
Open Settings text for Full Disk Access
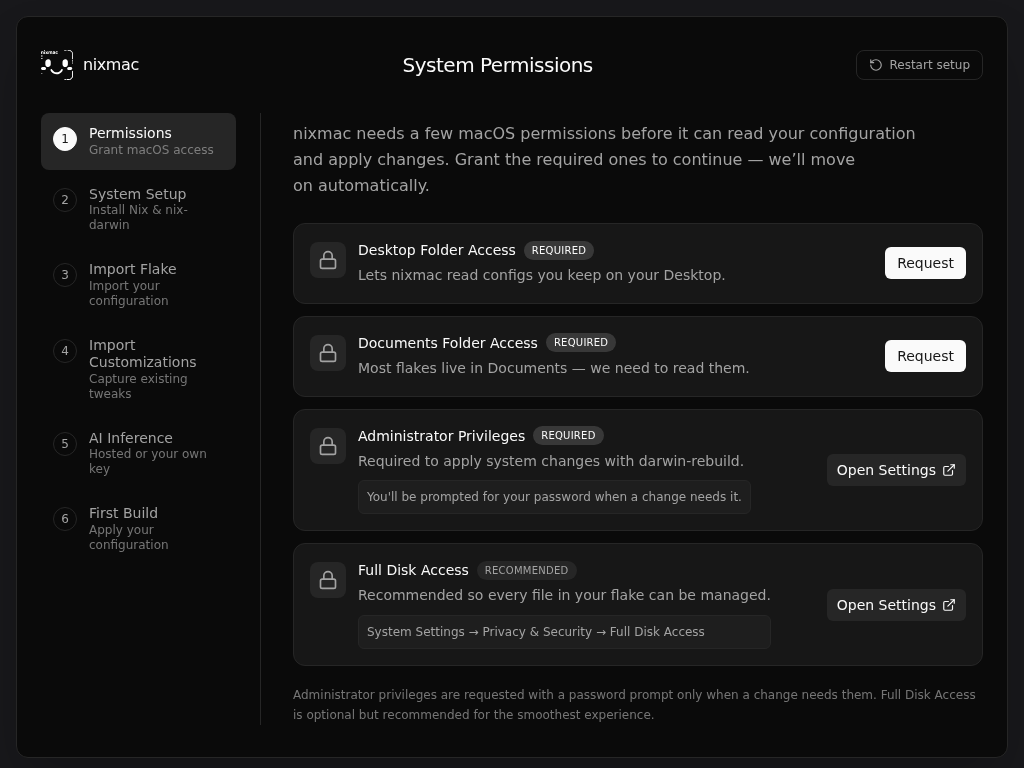click(x=886, y=605)
